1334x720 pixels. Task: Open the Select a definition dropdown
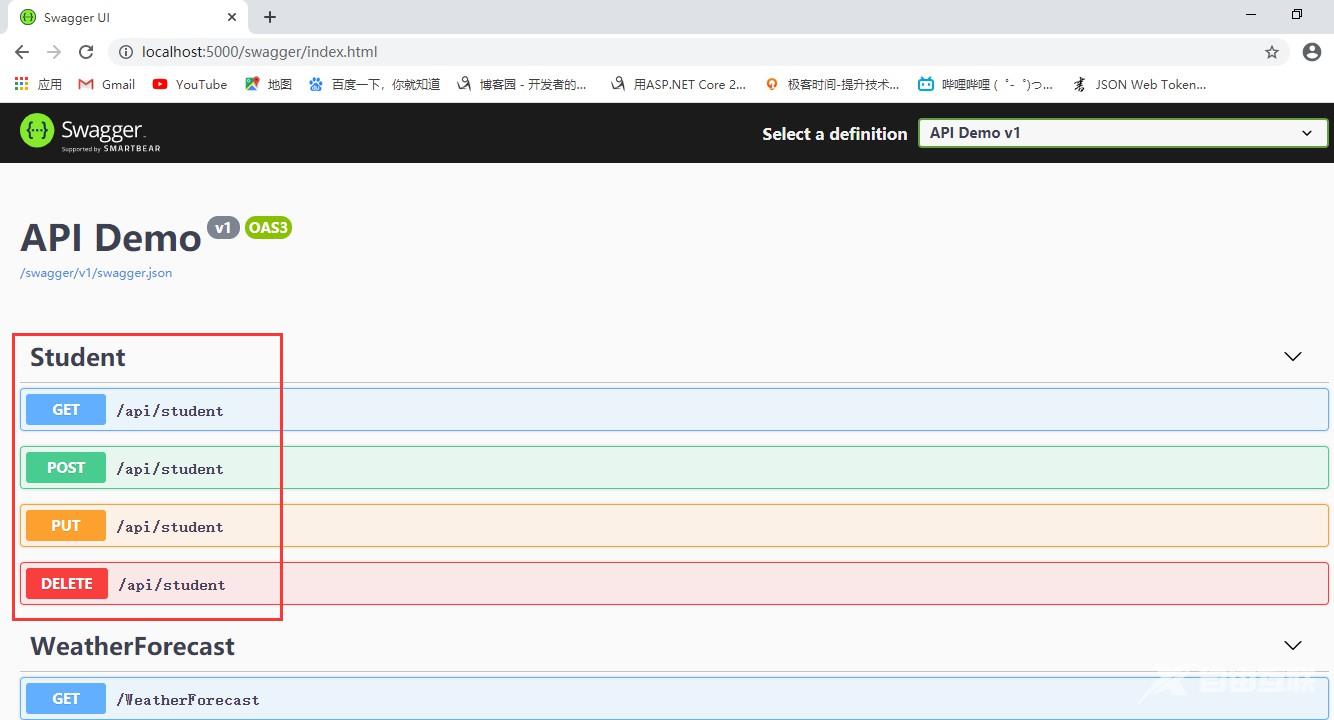(x=1122, y=133)
